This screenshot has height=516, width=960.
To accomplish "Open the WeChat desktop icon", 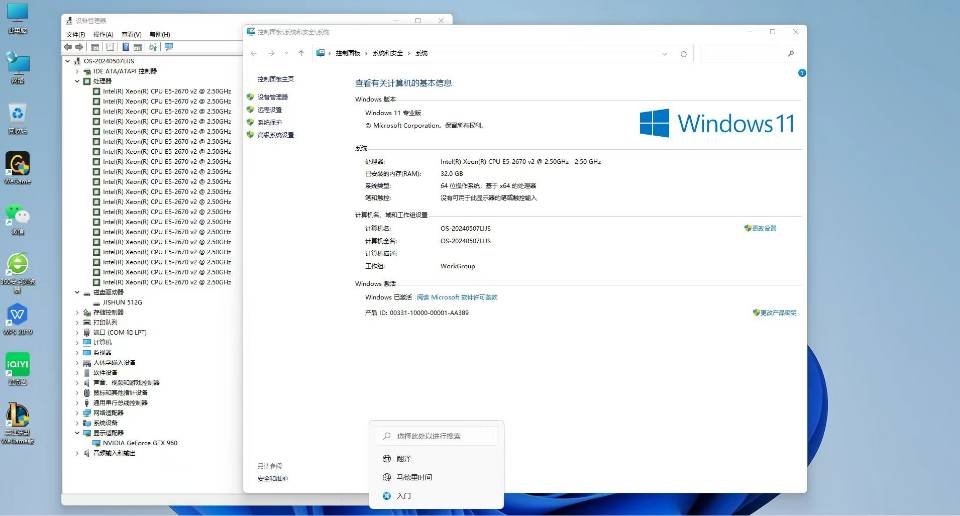I will (x=17, y=216).
